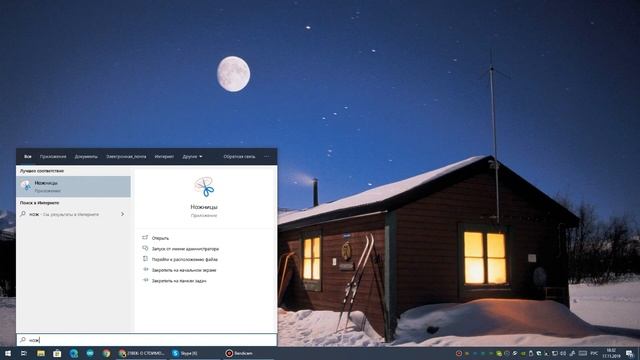Open the pinned Chrome icon on taskbar

click(x=107, y=353)
